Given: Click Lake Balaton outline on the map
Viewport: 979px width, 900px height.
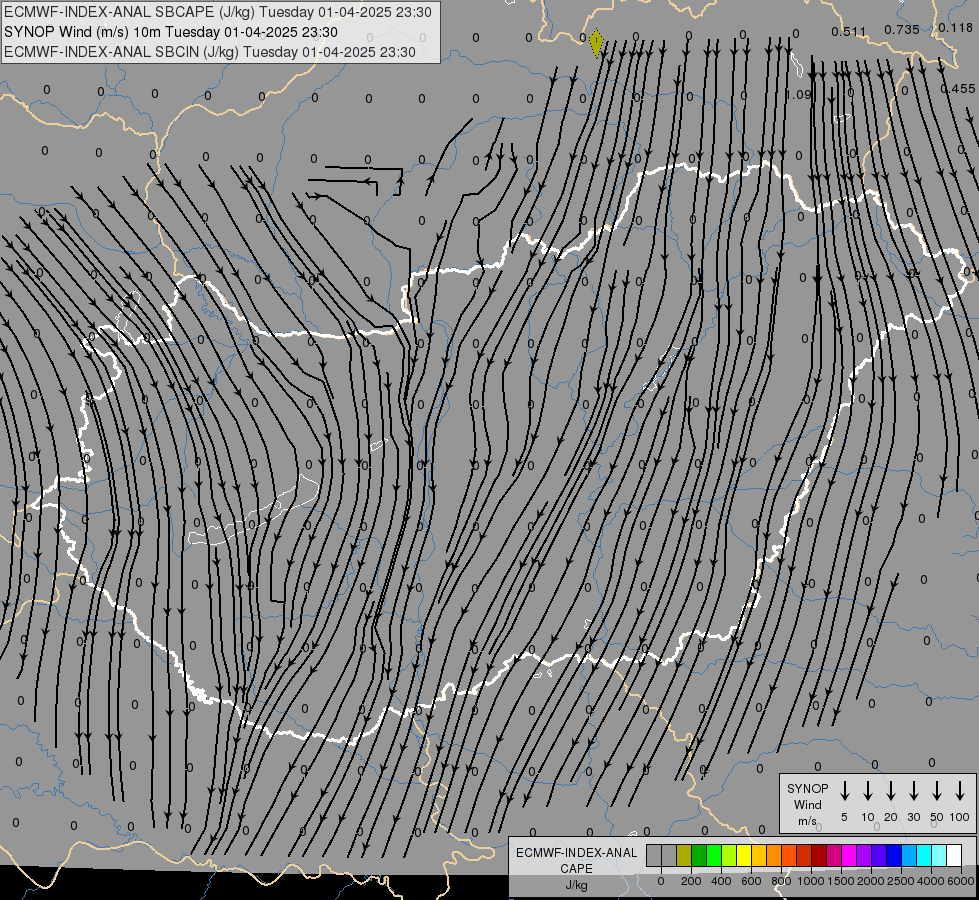Looking at the screenshot, I should pyautogui.click(x=253, y=512).
